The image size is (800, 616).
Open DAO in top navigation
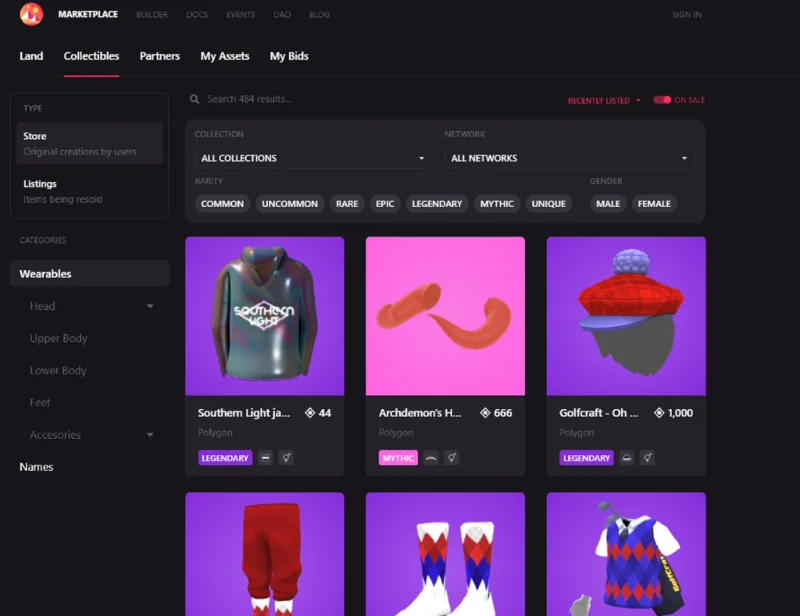282,15
